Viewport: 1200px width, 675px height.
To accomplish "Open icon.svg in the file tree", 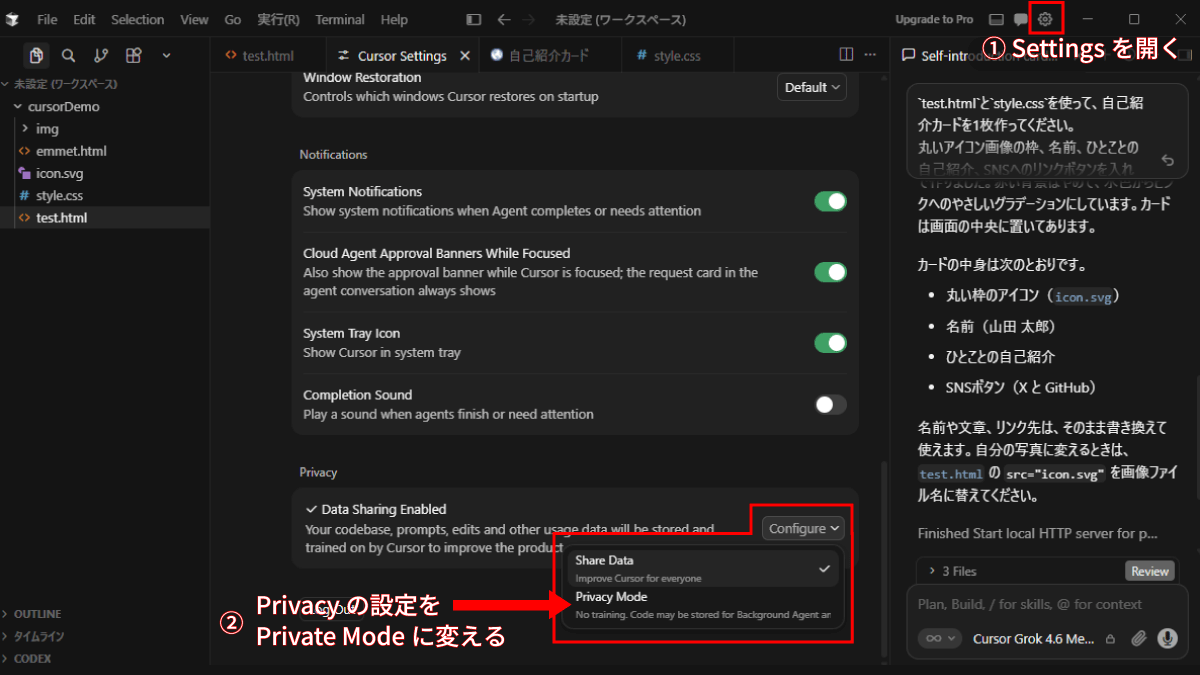I will (59, 173).
